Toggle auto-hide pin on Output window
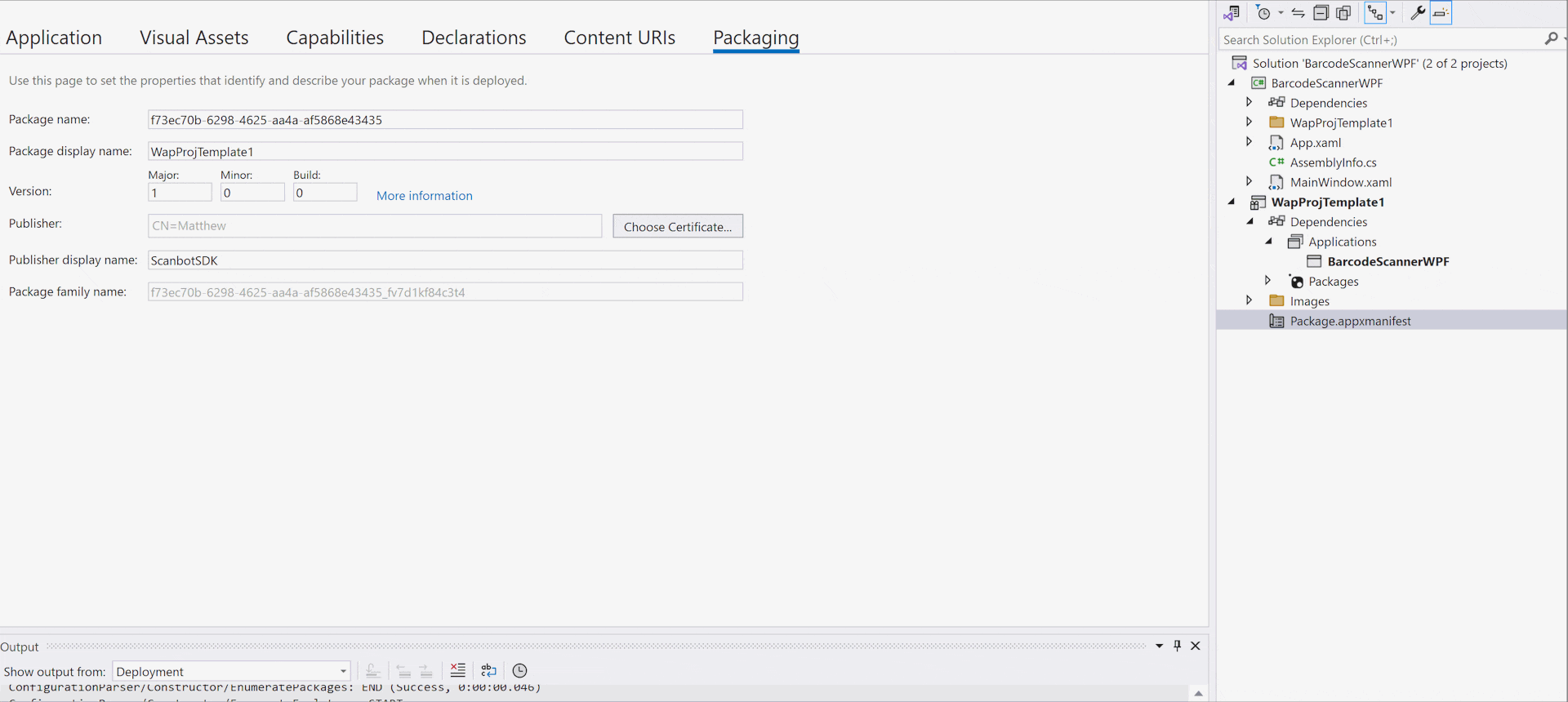The width and height of the screenshot is (1568, 702). point(1177,646)
